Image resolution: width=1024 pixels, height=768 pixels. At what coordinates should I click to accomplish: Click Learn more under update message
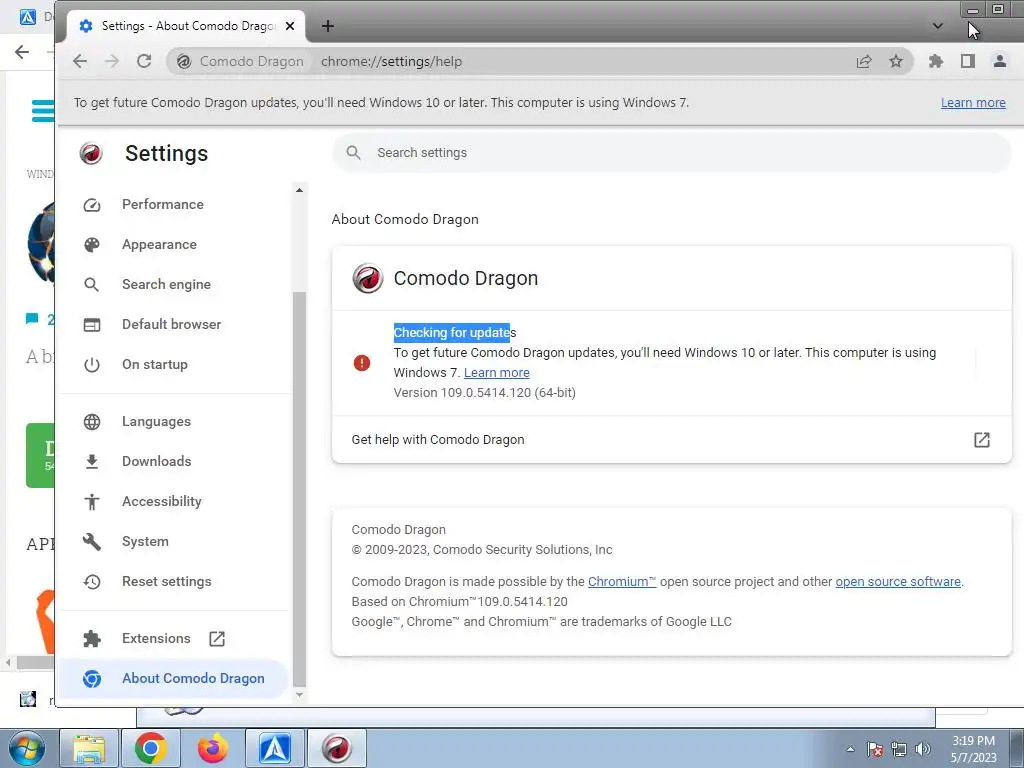[496, 372]
